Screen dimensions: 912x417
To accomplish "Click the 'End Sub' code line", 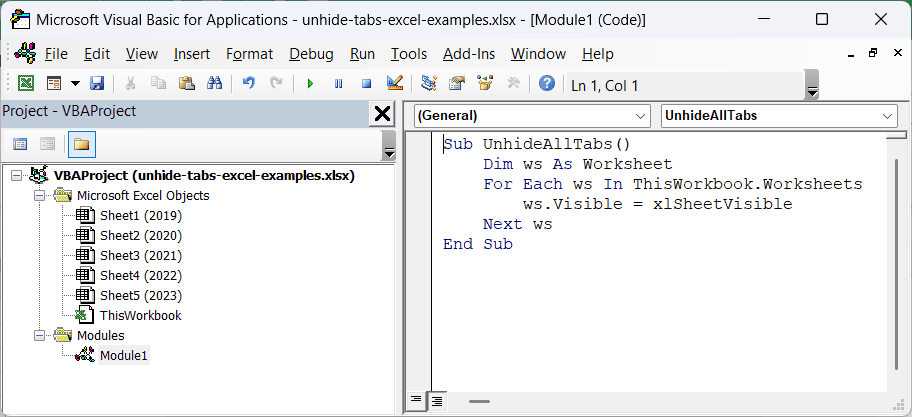I will pos(478,244).
